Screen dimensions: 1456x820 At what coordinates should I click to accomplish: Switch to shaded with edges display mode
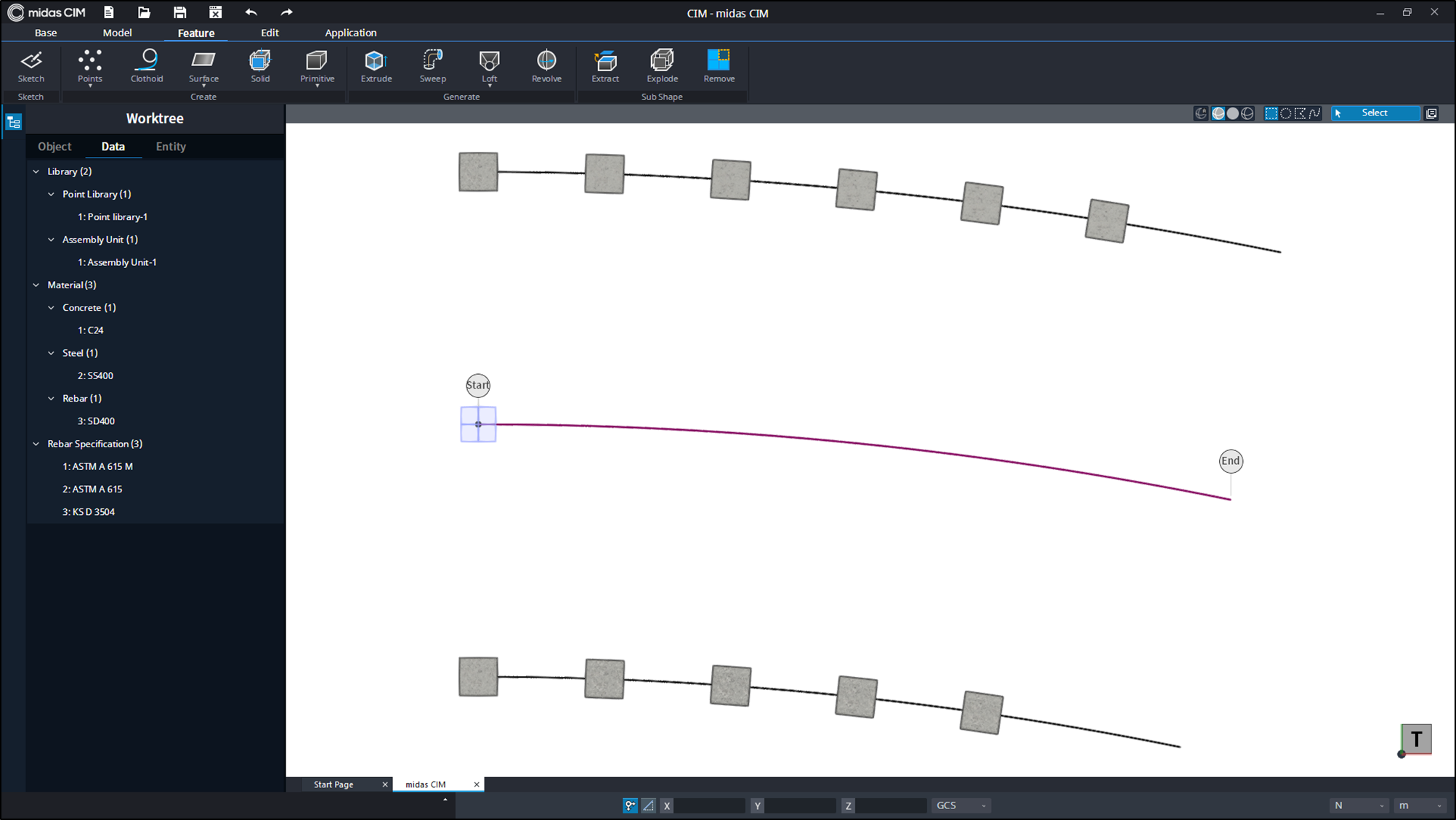[1218, 113]
